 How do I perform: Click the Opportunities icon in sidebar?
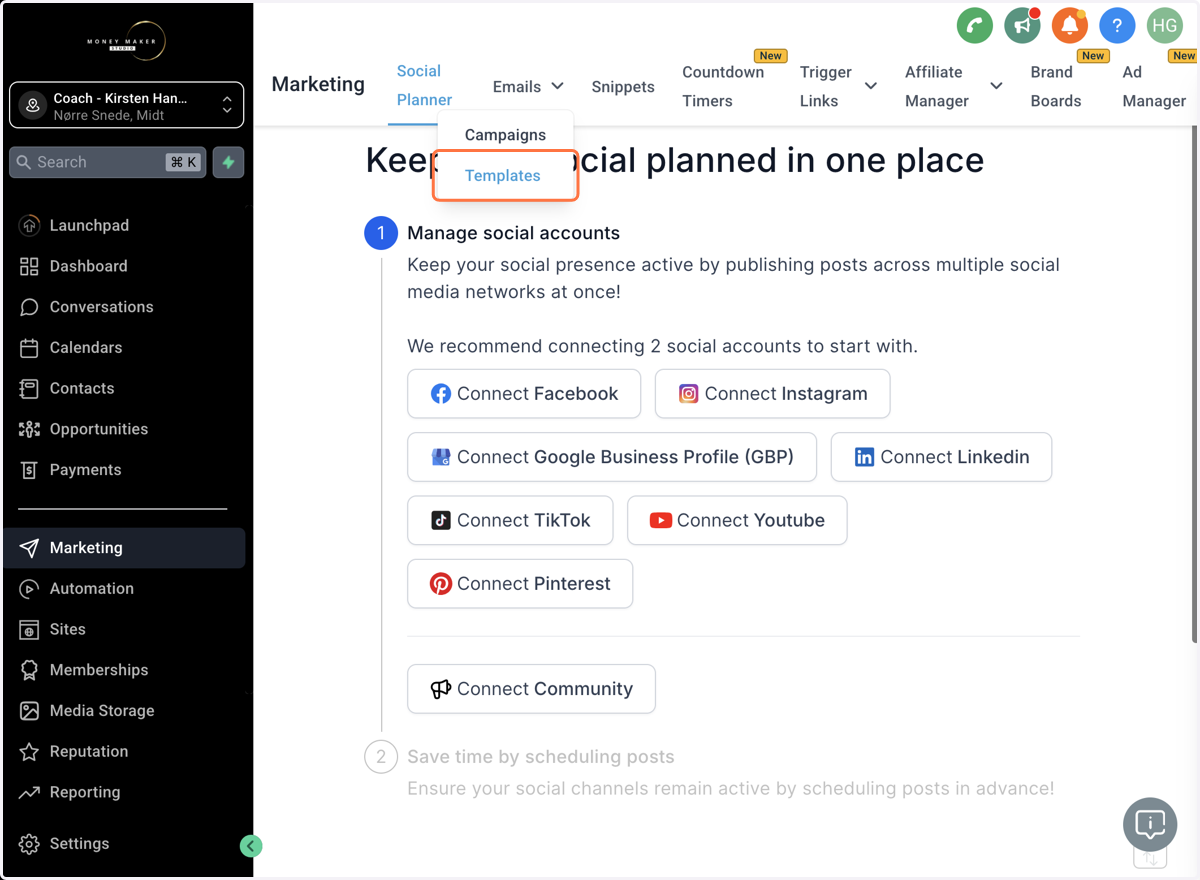[x=29, y=429]
